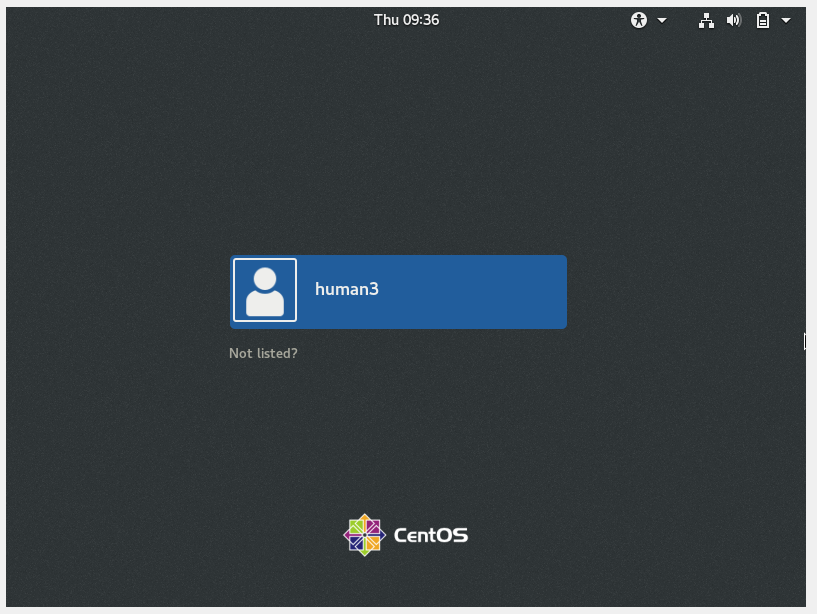Image resolution: width=817 pixels, height=614 pixels.
Task: Open the accessibility menu icon
Action: tap(639, 20)
